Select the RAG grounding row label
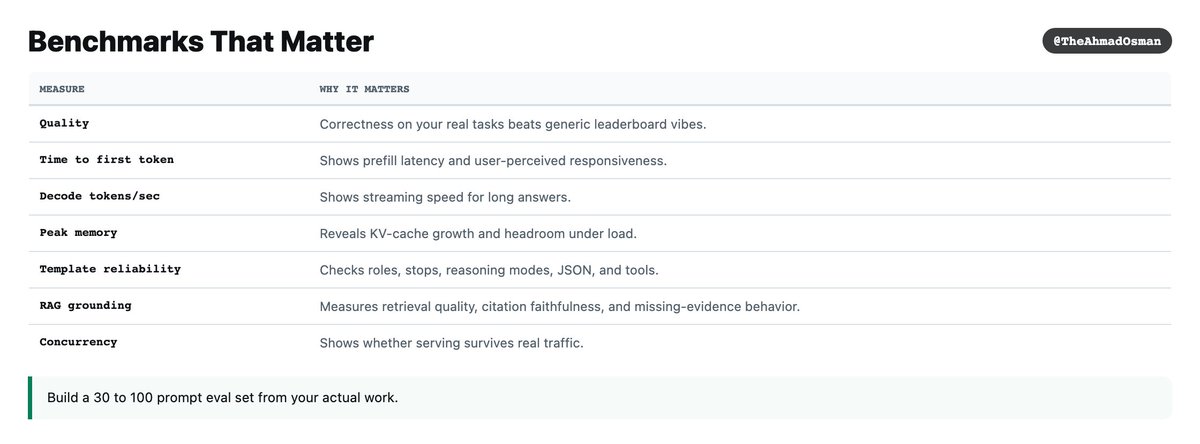This screenshot has height=444, width=1200. (85, 306)
